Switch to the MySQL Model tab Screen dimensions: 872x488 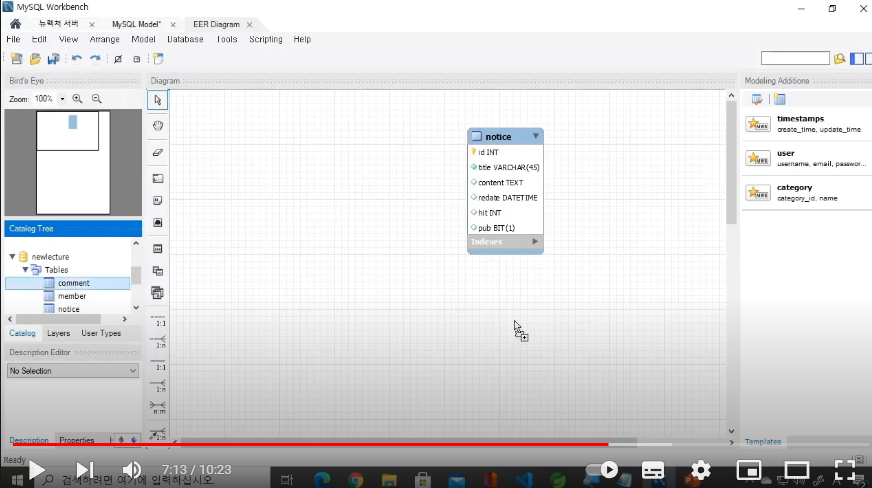[x=136, y=24]
